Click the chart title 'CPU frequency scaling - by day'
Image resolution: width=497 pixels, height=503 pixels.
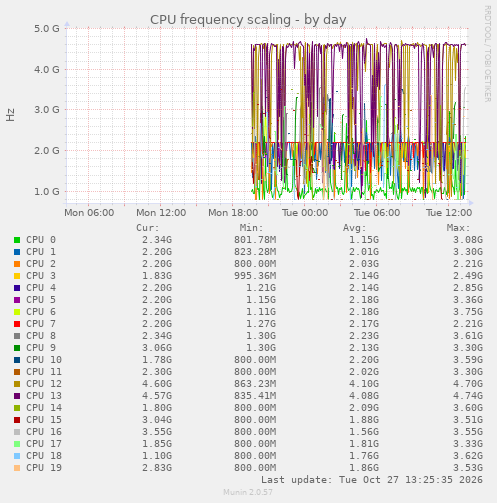pyautogui.click(x=248, y=20)
